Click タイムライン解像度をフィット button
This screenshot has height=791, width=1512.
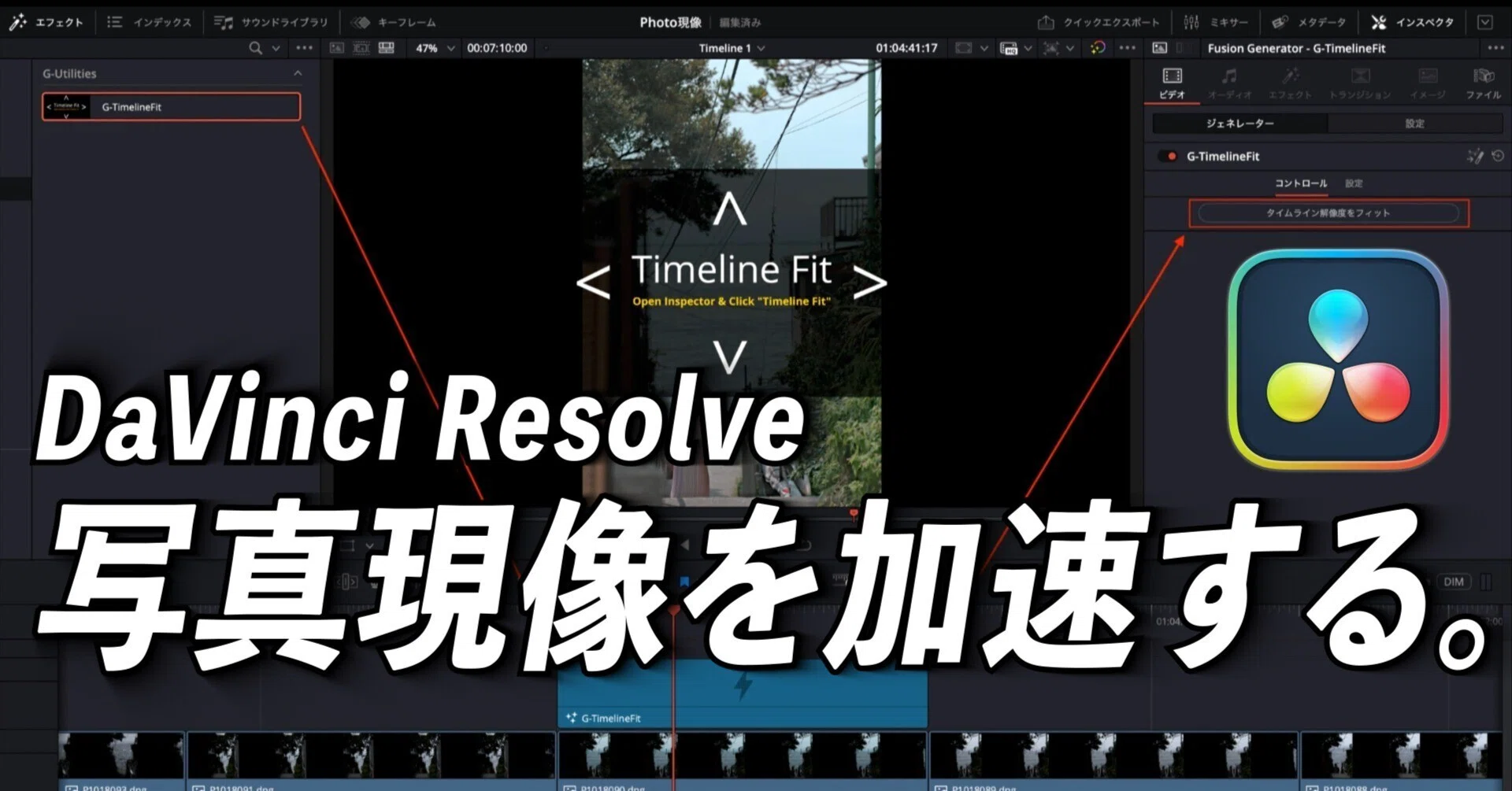1329,213
